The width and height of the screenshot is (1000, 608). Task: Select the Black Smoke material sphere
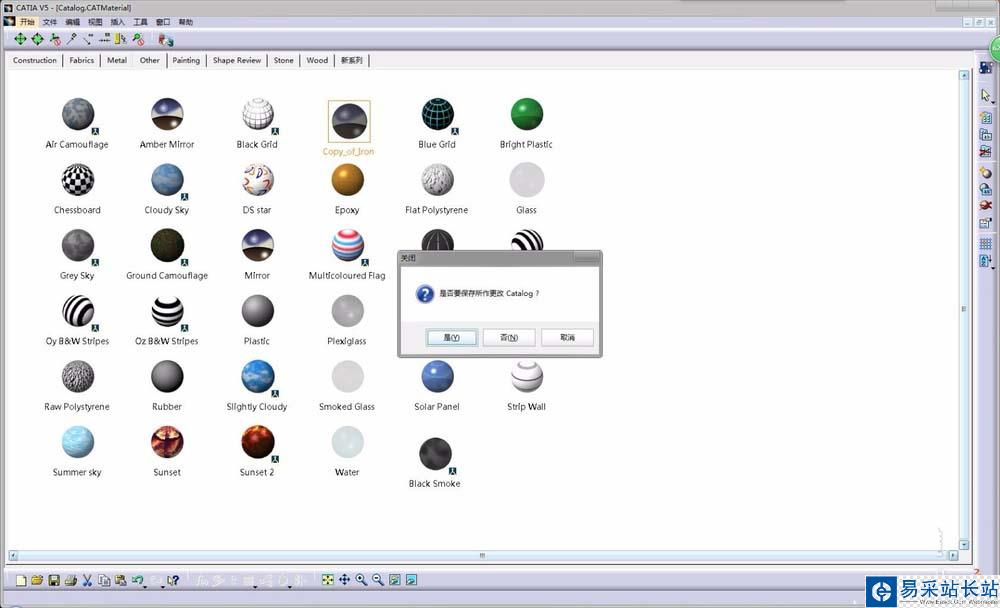435,454
